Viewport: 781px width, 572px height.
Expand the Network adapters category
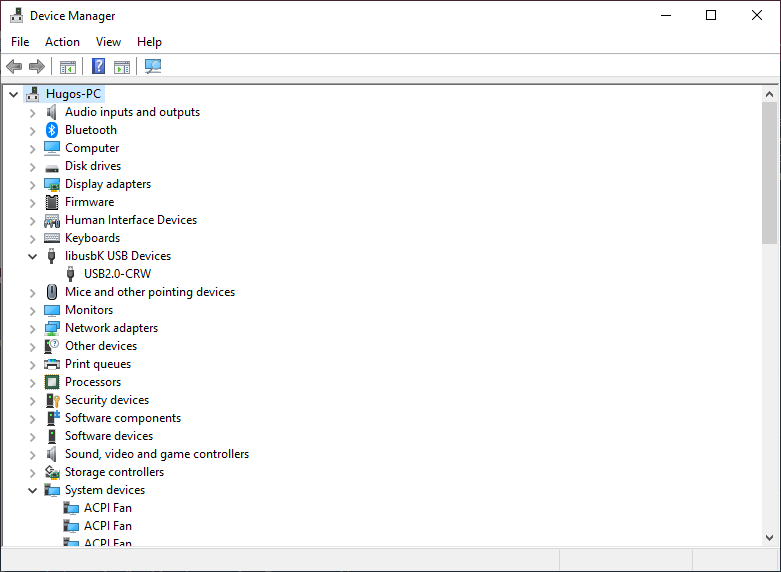pos(32,329)
